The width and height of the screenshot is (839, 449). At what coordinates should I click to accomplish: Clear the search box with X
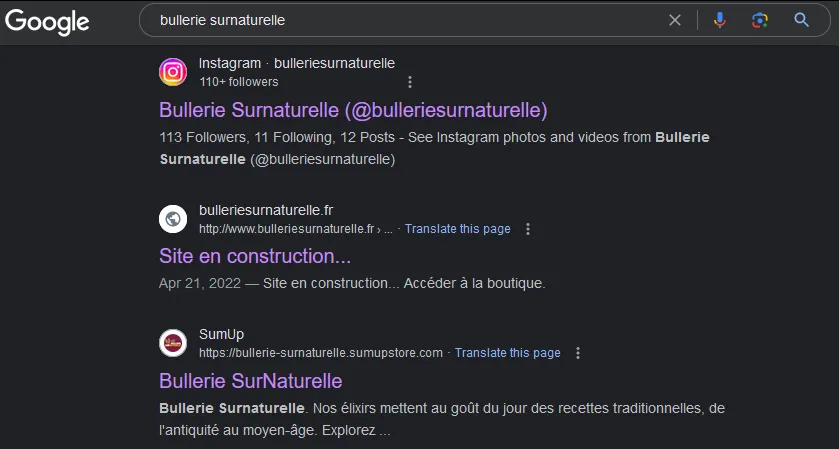tap(675, 20)
